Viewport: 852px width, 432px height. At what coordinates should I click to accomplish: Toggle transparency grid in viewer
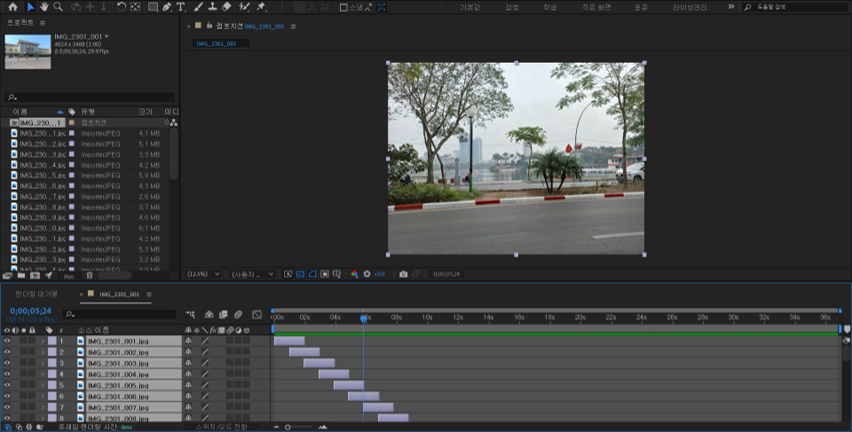click(x=300, y=274)
